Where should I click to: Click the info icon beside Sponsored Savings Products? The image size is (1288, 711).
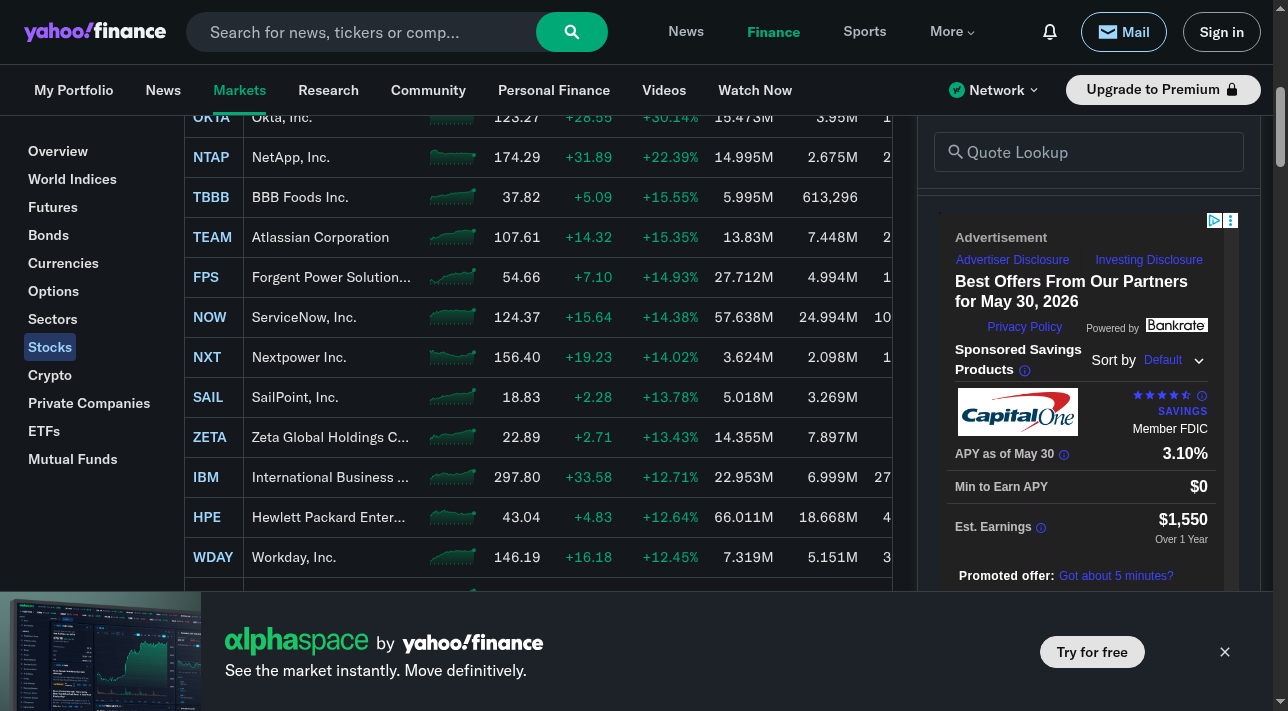point(1025,371)
